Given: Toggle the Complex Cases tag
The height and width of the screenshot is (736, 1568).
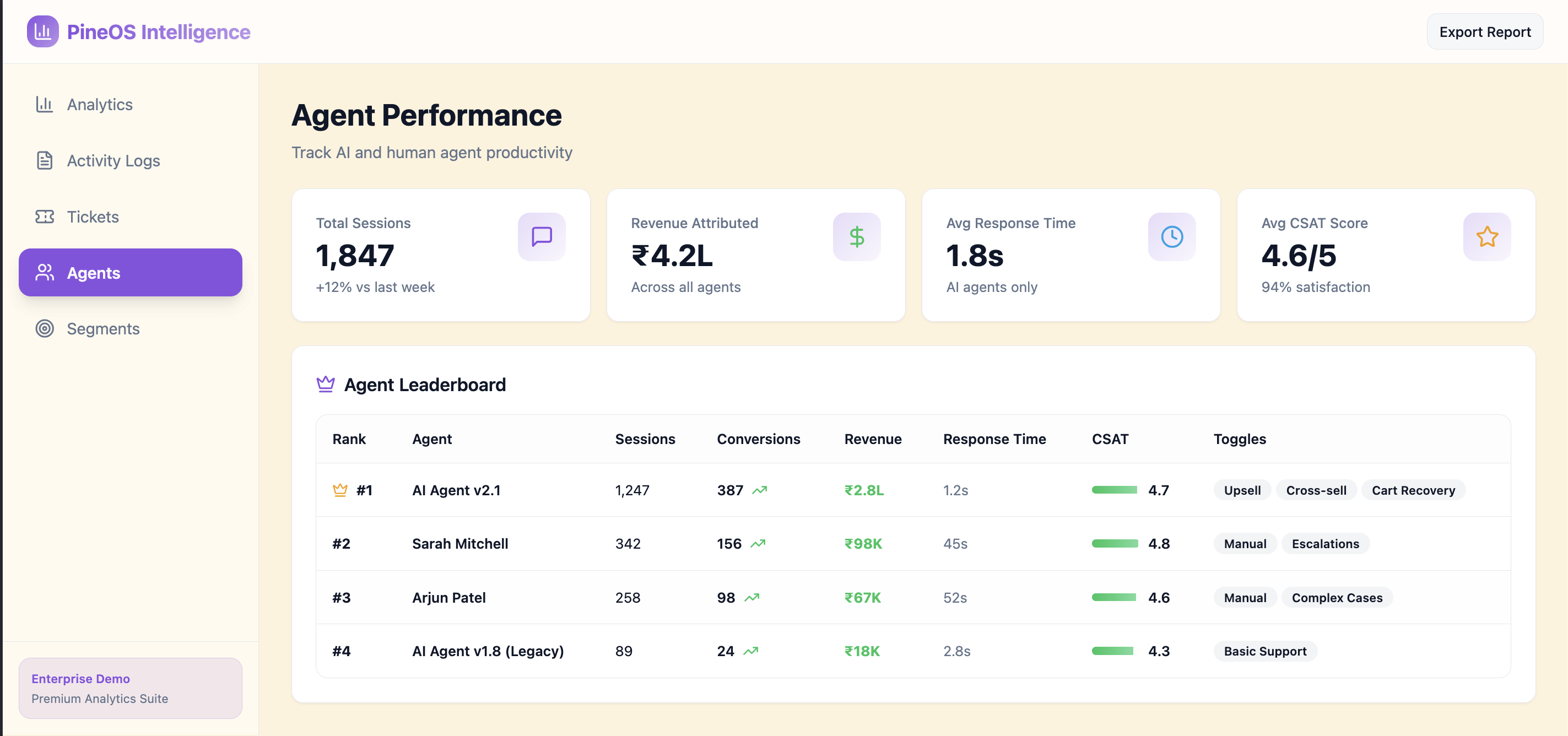Looking at the screenshot, I should 1337,598.
